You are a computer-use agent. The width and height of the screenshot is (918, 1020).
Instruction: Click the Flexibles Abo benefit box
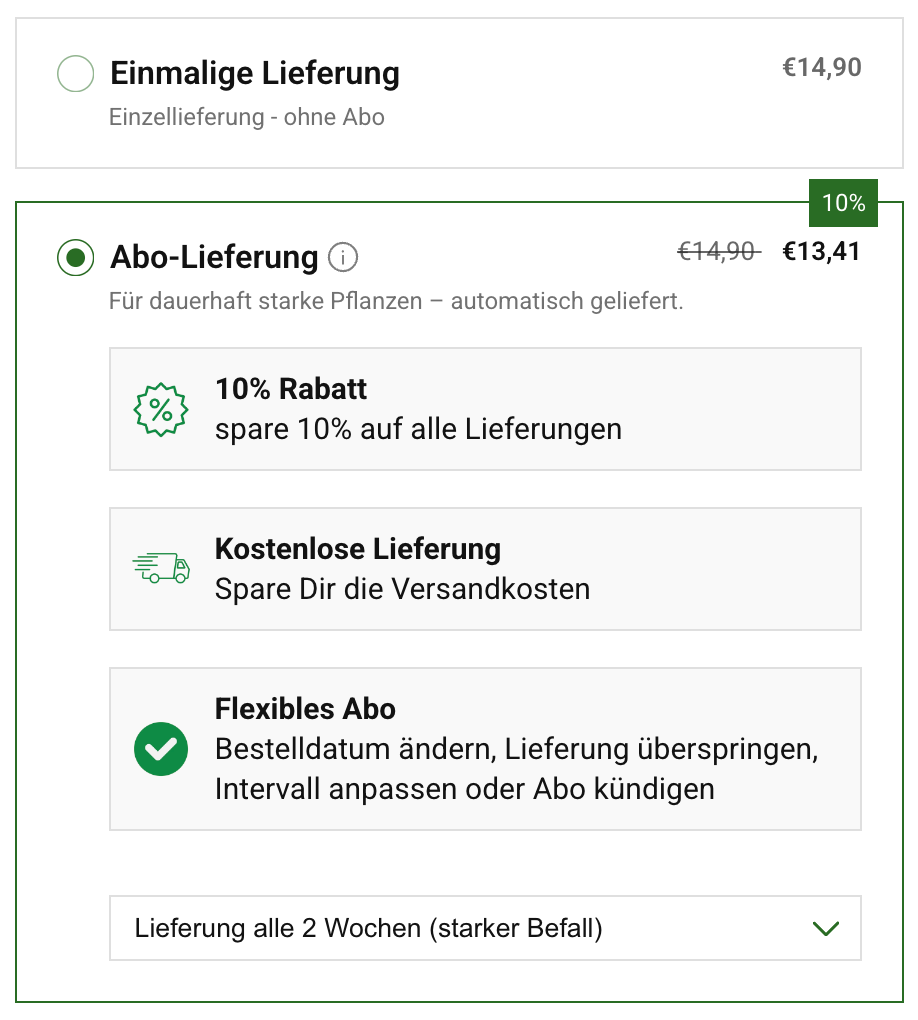pyautogui.click(x=485, y=749)
